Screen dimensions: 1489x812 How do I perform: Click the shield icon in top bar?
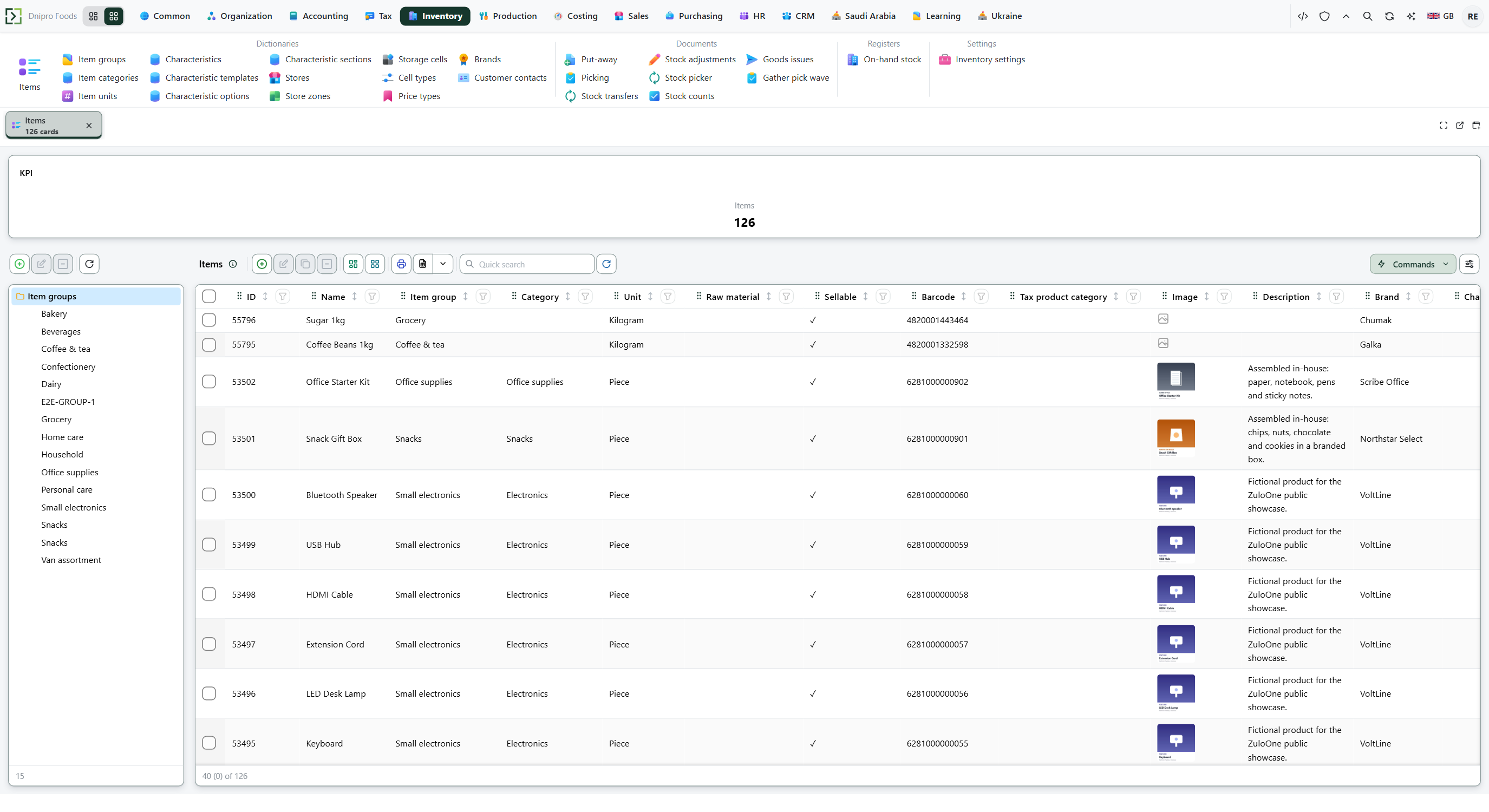pyautogui.click(x=1324, y=16)
